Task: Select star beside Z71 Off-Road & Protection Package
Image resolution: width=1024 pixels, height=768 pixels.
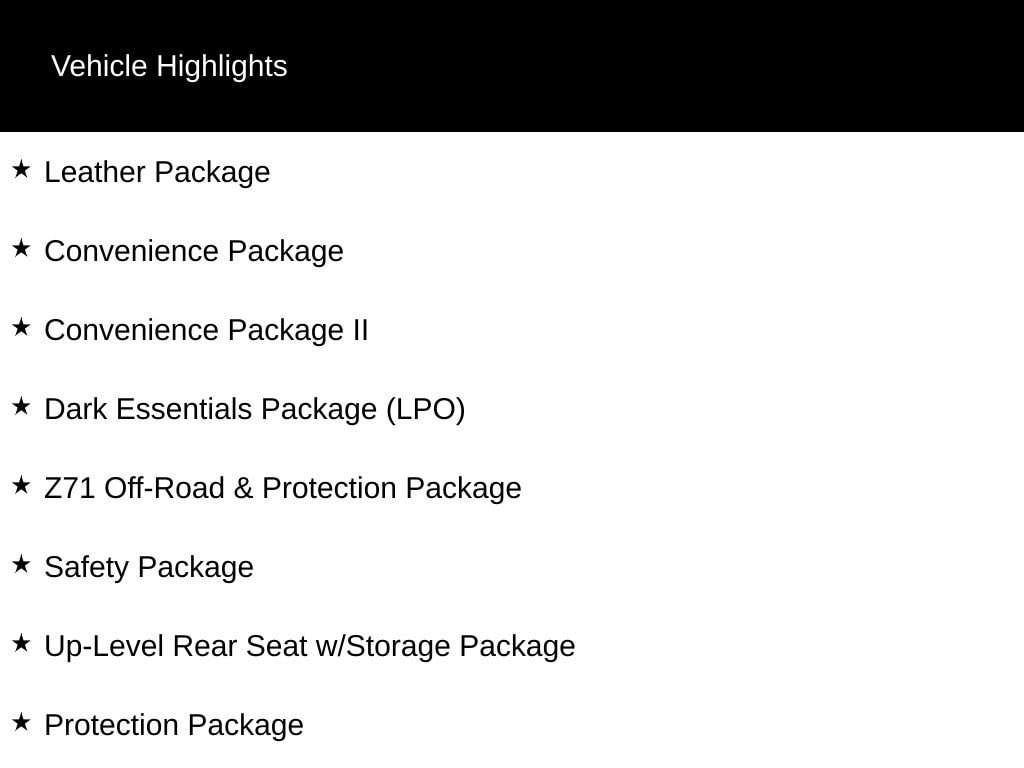Action: point(21,485)
